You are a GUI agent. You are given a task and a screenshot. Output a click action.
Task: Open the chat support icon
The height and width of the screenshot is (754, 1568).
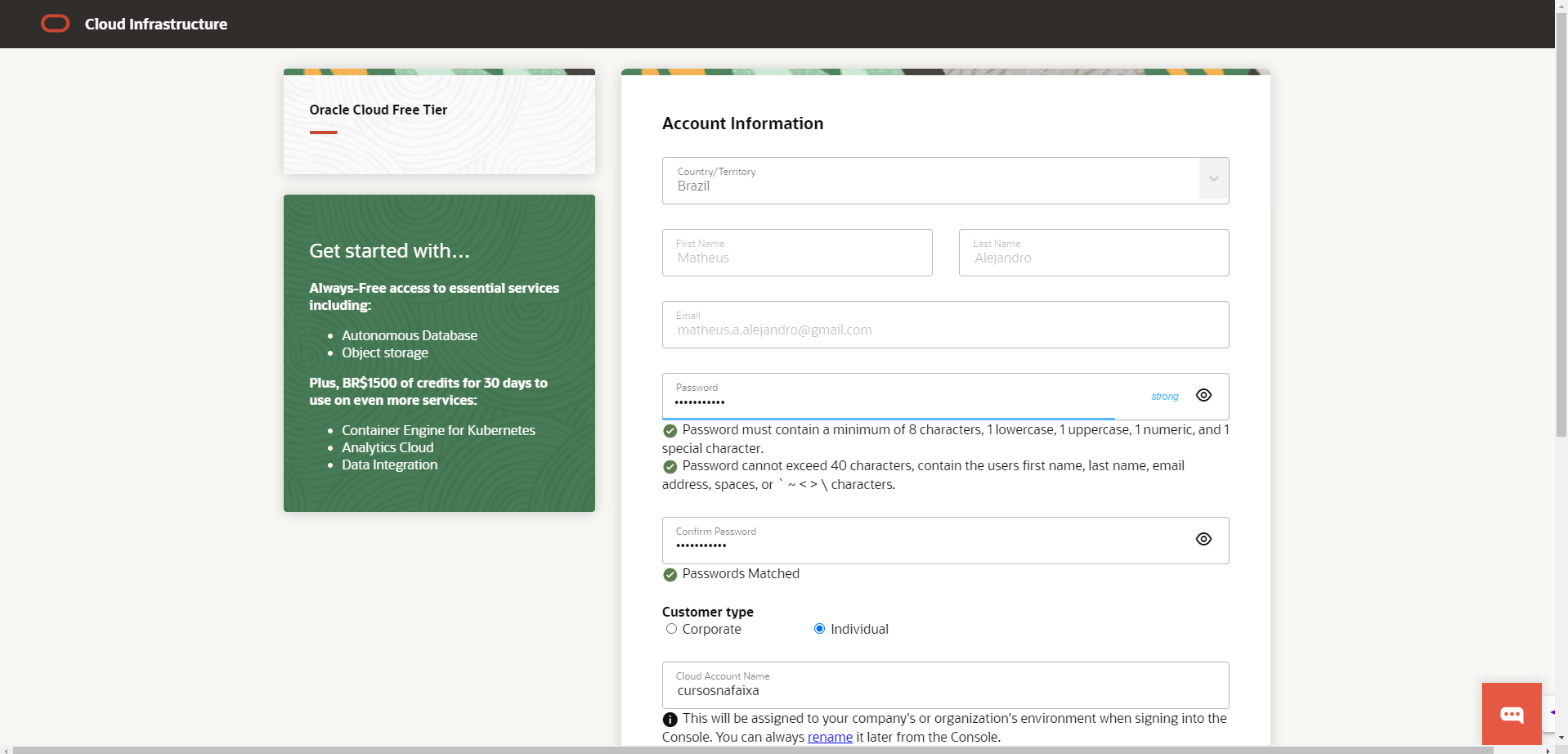(1511, 714)
